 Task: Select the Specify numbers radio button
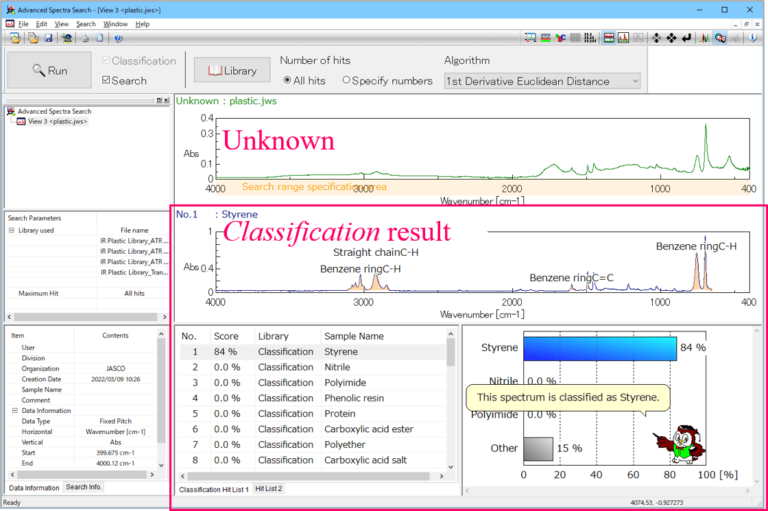[x=346, y=80]
